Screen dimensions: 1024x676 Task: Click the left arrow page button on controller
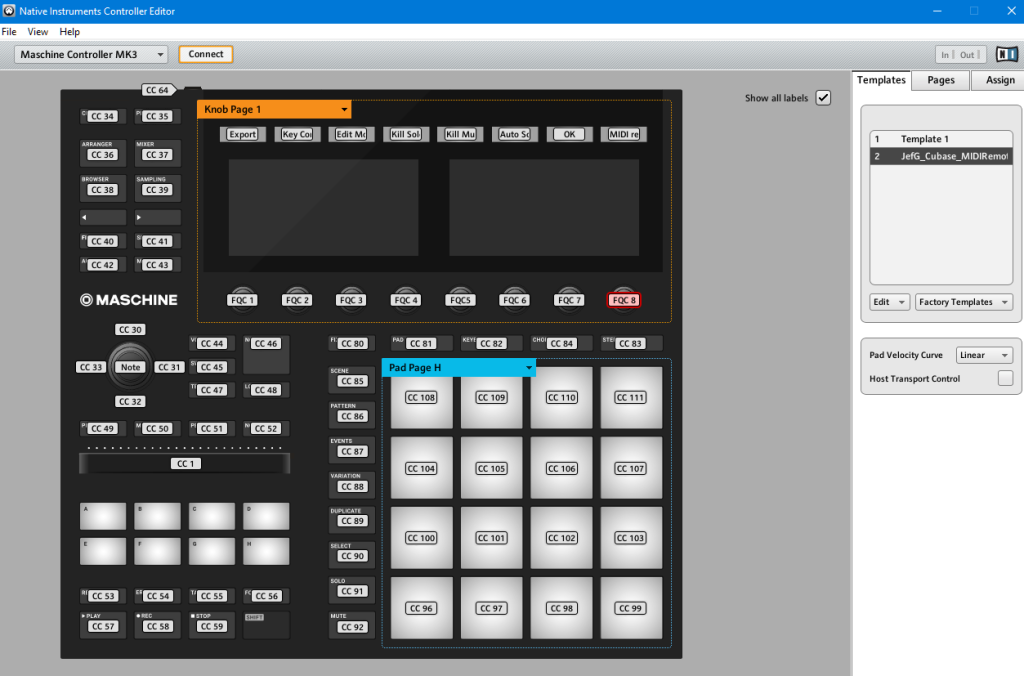point(103,217)
